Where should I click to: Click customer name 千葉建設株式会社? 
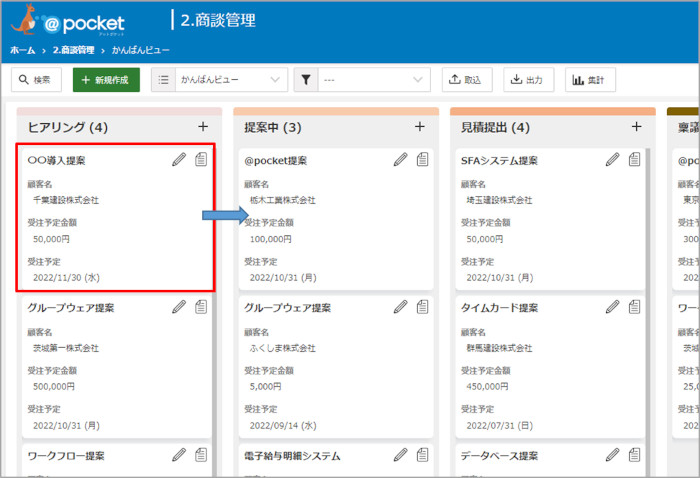[66, 200]
